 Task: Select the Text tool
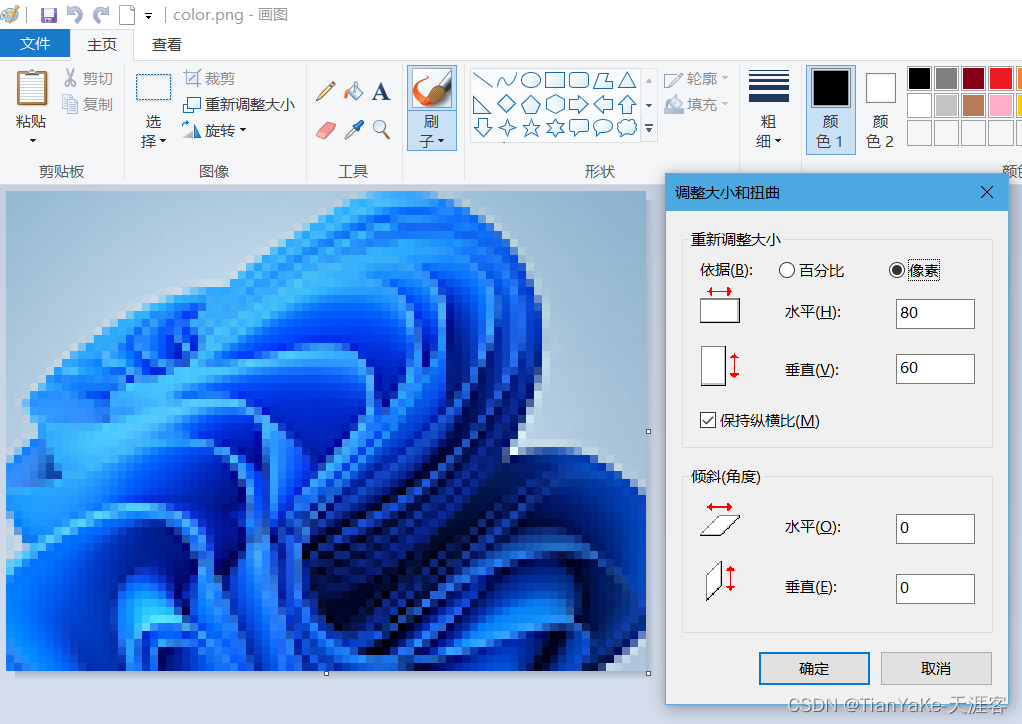click(381, 91)
